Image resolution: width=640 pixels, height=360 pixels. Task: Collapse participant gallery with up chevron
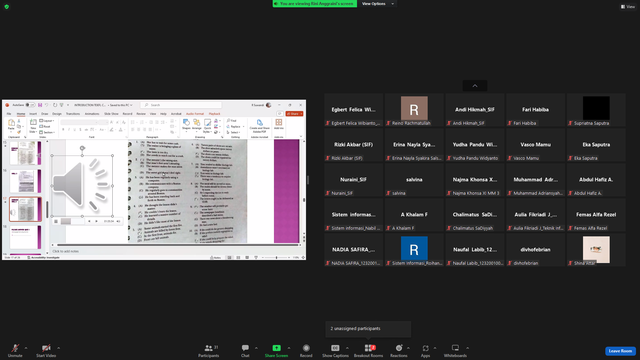475,86
